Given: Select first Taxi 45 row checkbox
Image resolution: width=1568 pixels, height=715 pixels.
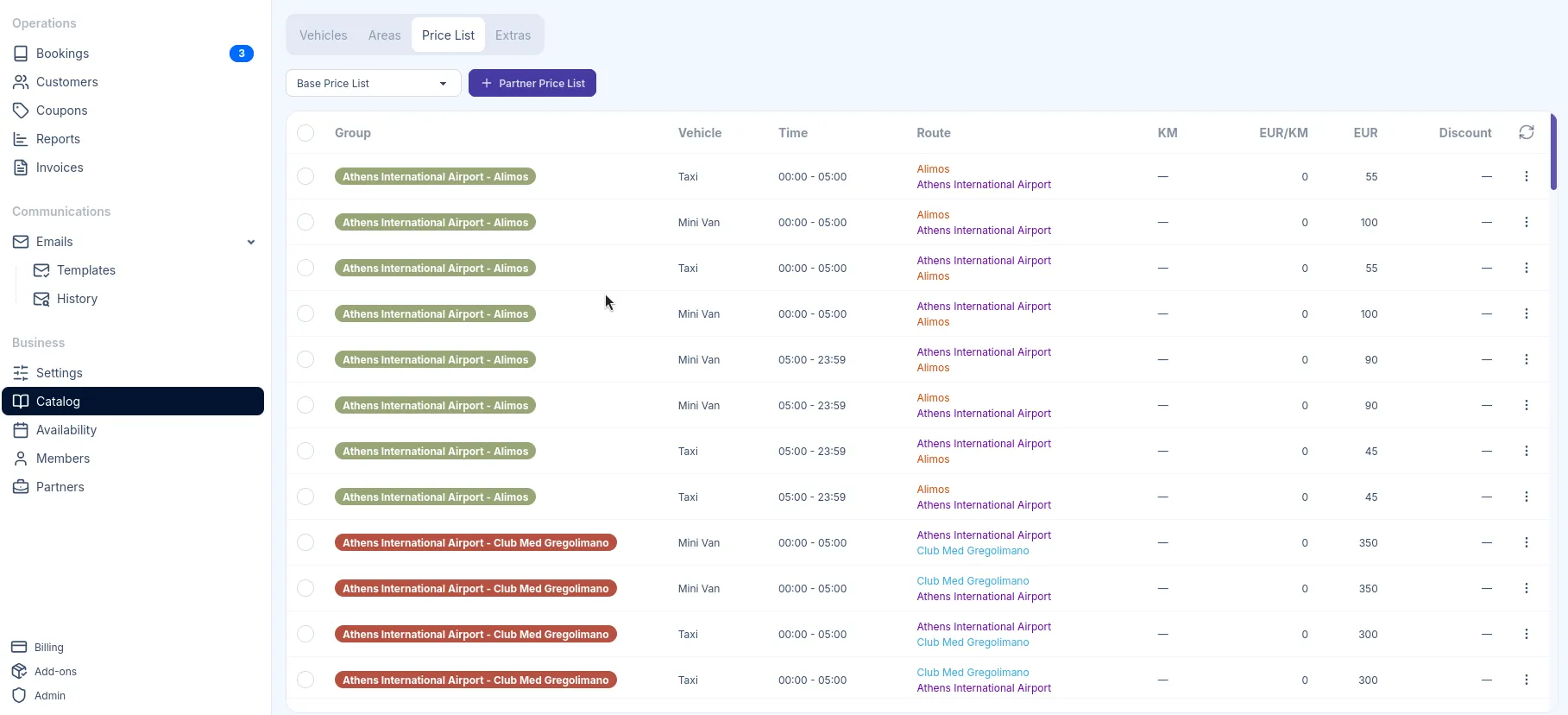Looking at the screenshot, I should (x=305, y=451).
